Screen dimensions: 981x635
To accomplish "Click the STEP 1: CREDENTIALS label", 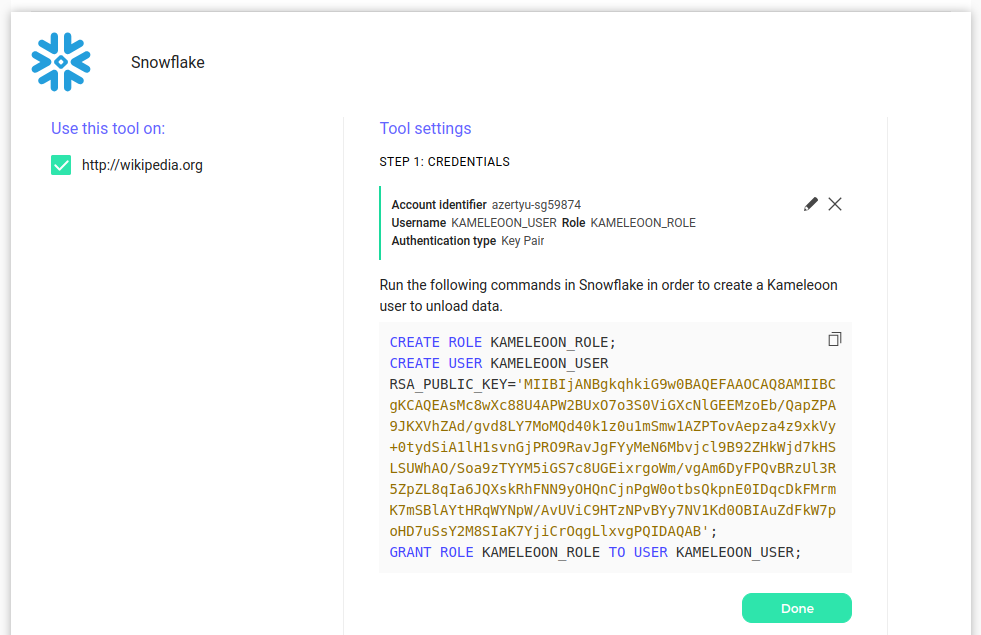I will point(444,162).
